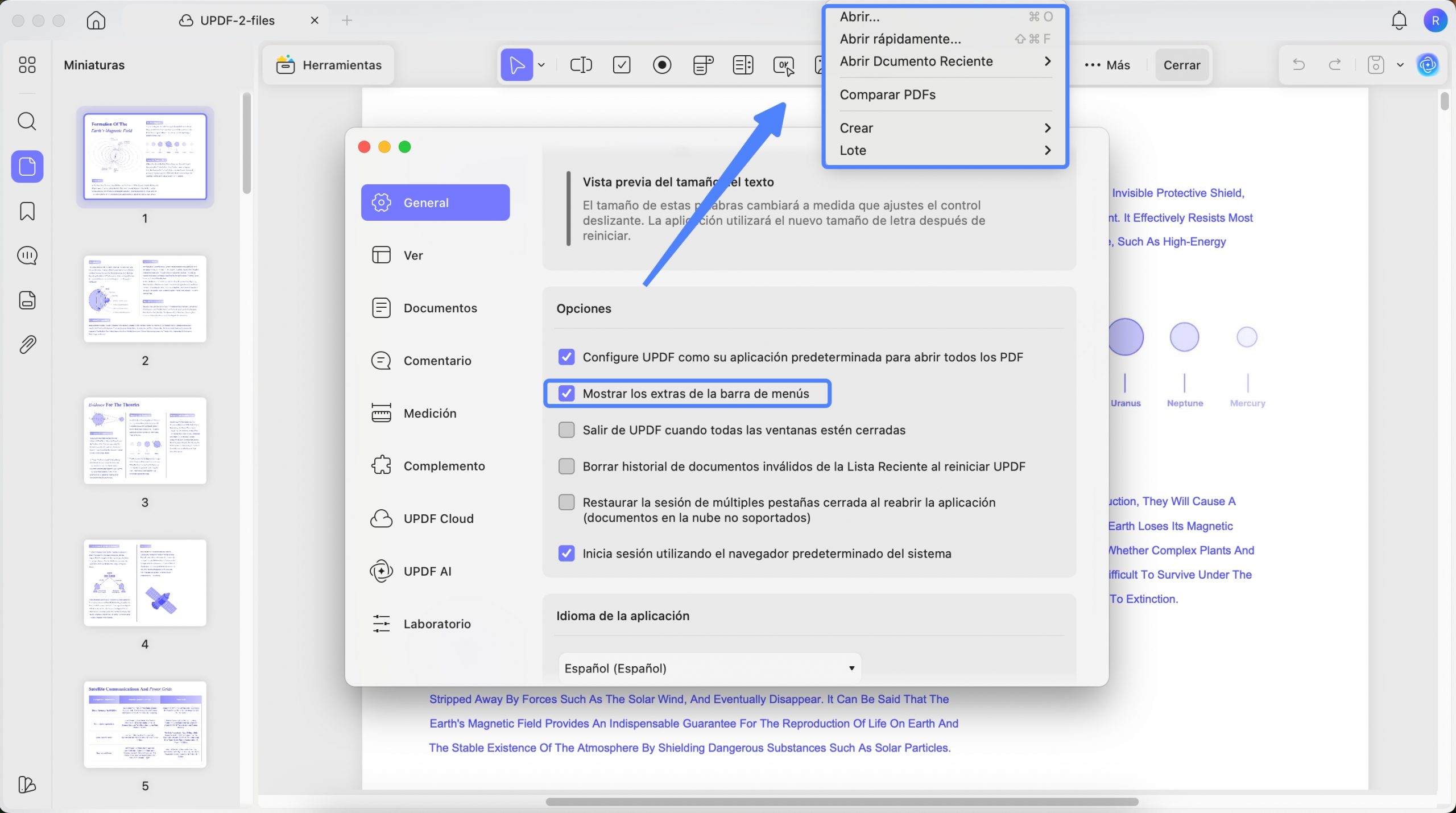Click the horizontal scrollbar under the document
This screenshot has width=1456, height=813.
pos(842,802)
